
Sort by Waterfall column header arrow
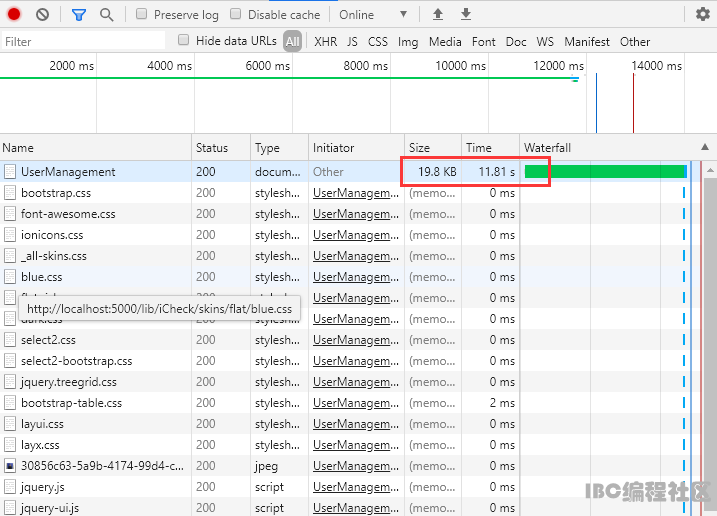point(706,148)
